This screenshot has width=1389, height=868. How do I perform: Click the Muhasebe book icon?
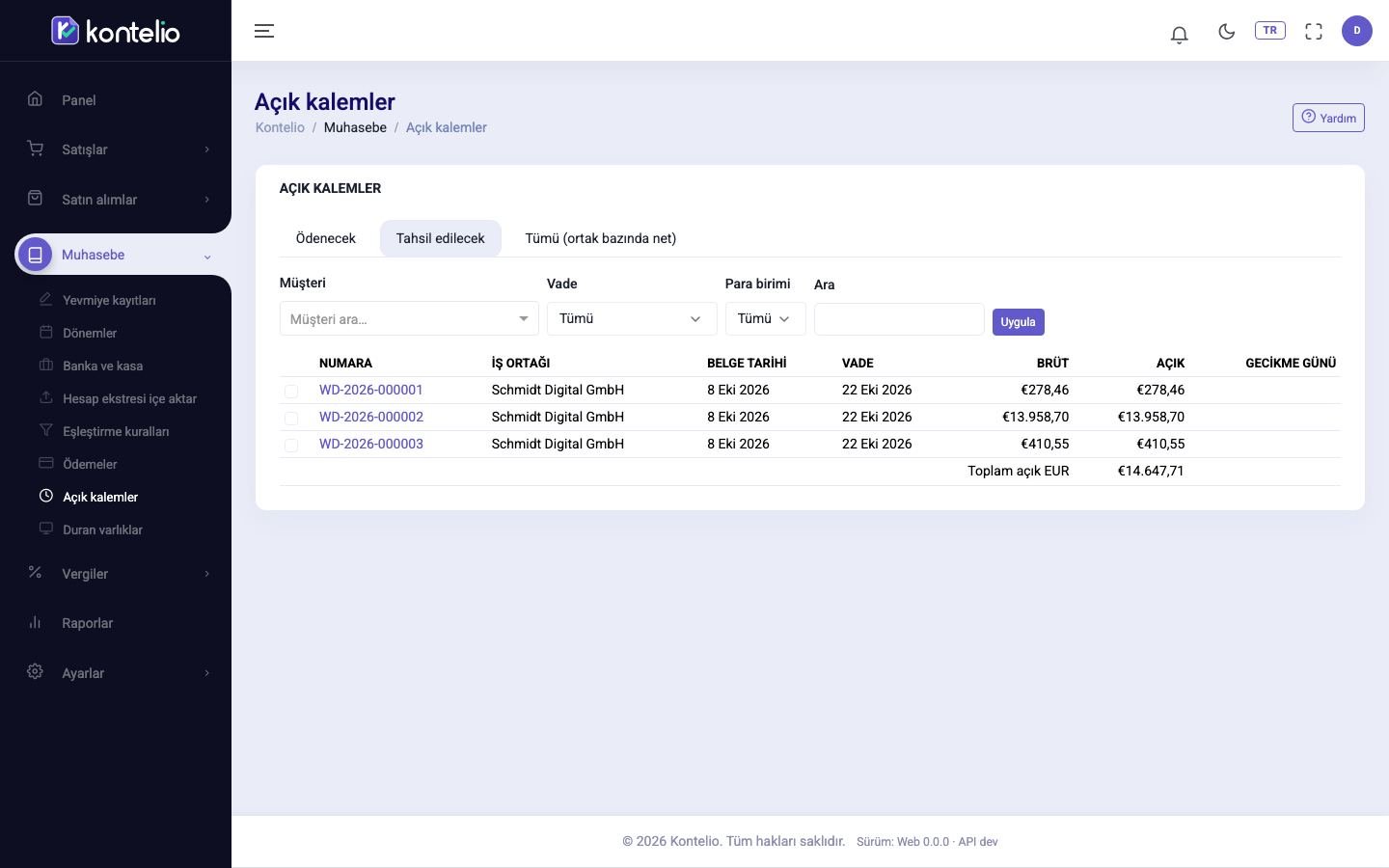coord(36,255)
